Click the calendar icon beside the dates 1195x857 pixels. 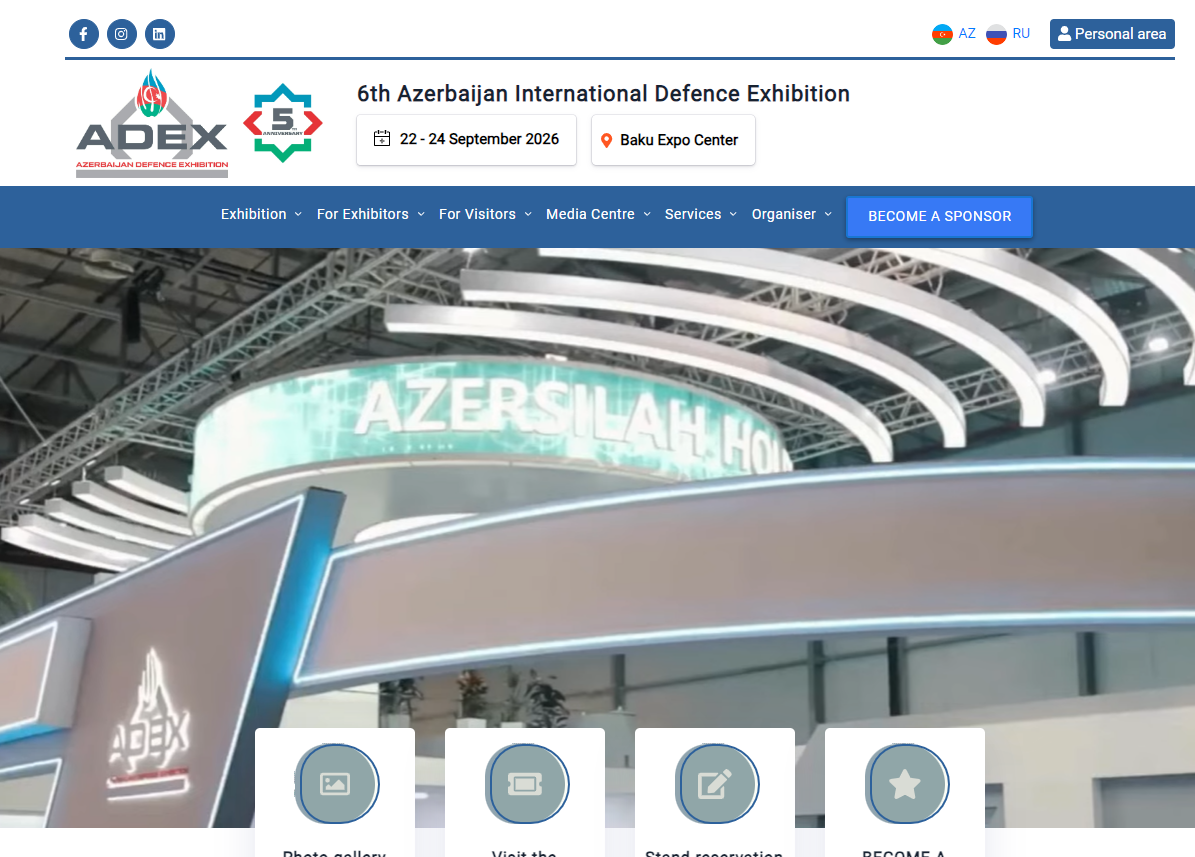coord(382,139)
